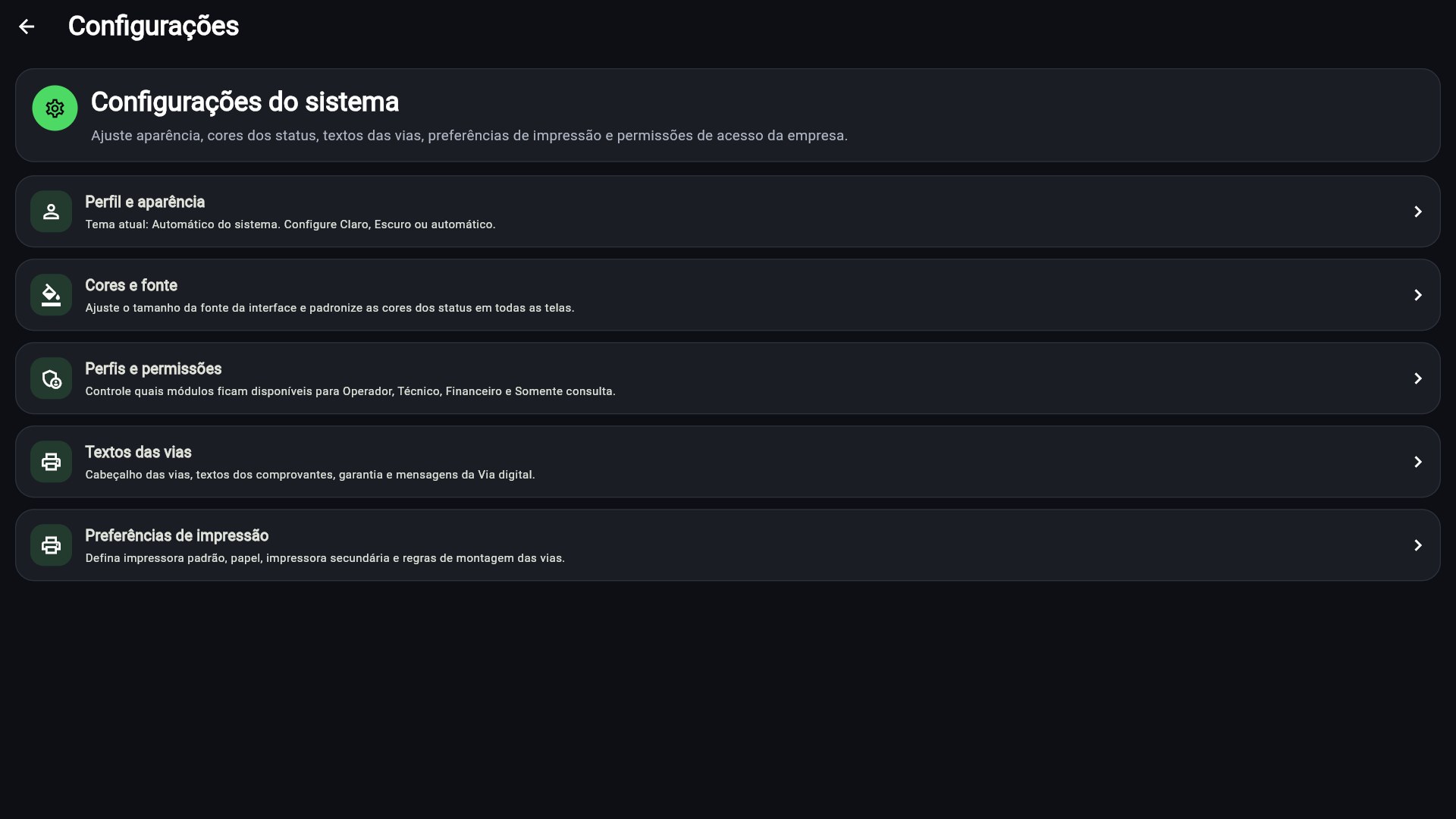Expand Cores e fonte chevron
Screen dimensions: 1456x819
1417,295
